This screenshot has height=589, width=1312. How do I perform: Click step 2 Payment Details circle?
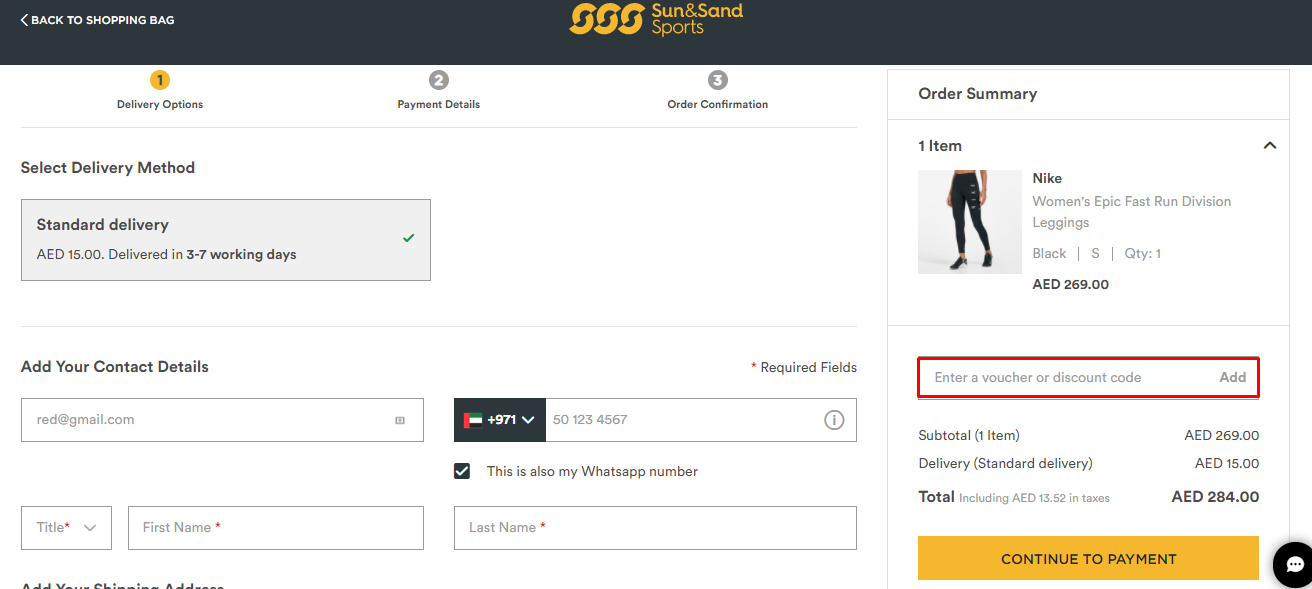coord(439,80)
